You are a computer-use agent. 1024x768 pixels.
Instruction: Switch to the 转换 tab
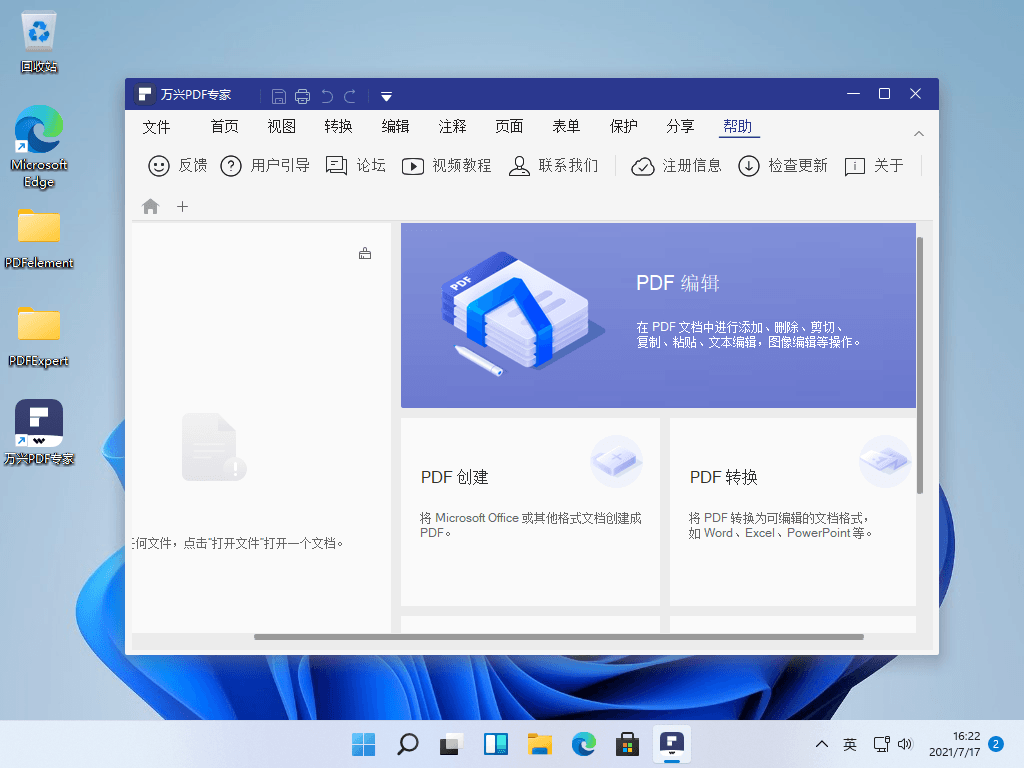(338, 127)
